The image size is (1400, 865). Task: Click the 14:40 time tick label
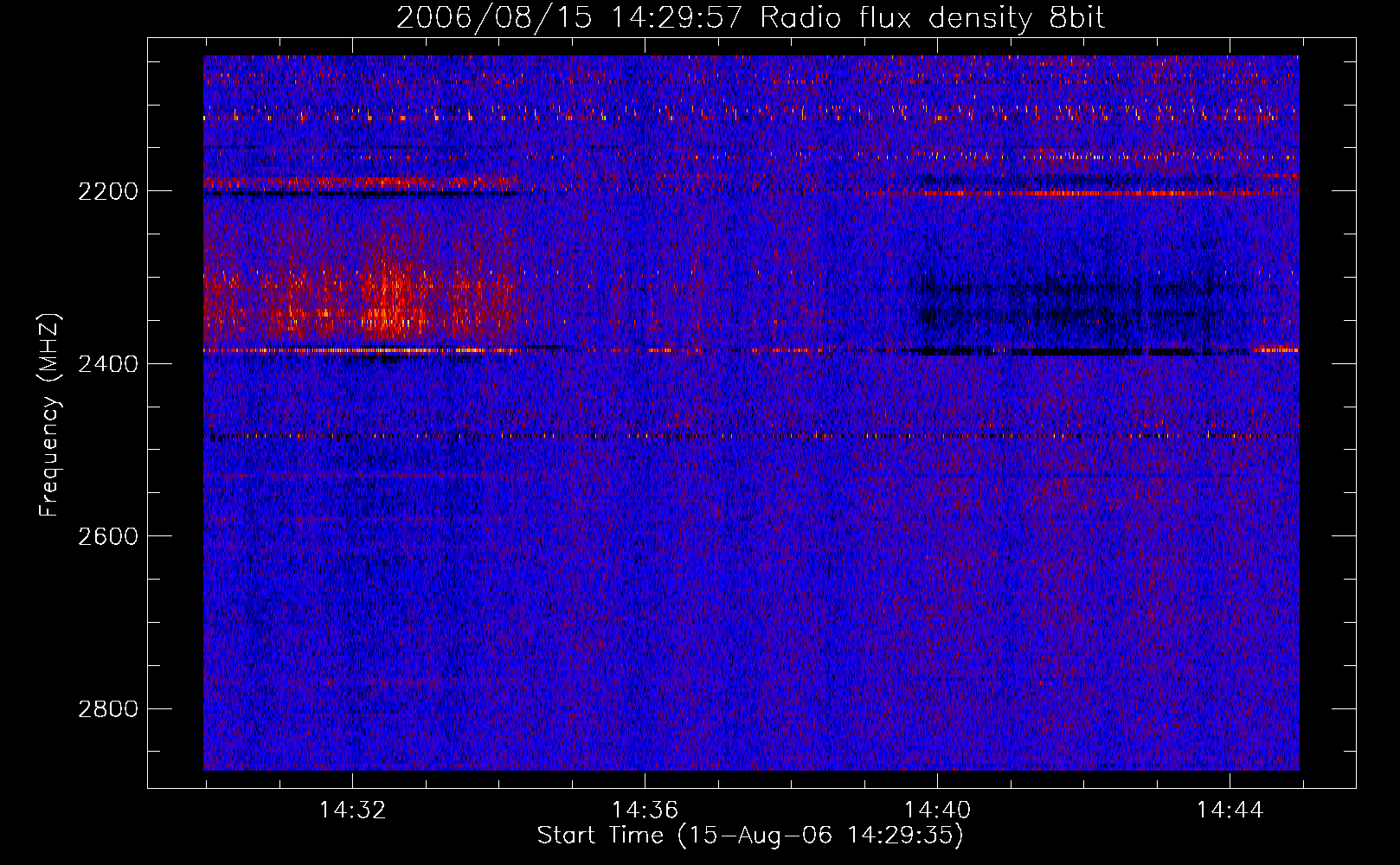937,811
